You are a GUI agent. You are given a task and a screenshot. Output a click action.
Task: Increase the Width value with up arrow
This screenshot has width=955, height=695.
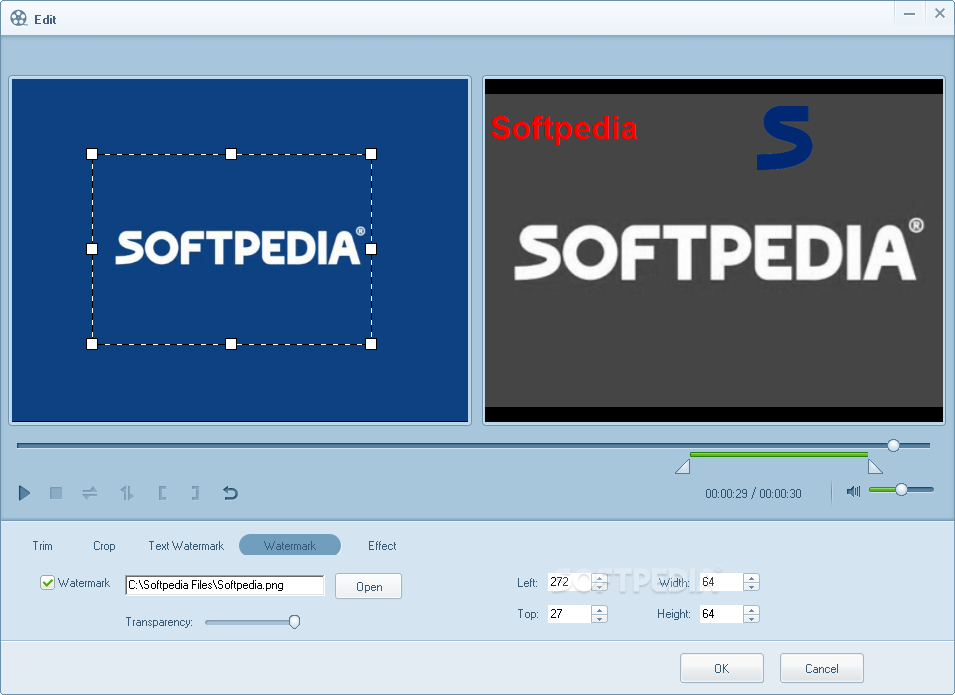pos(752,578)
